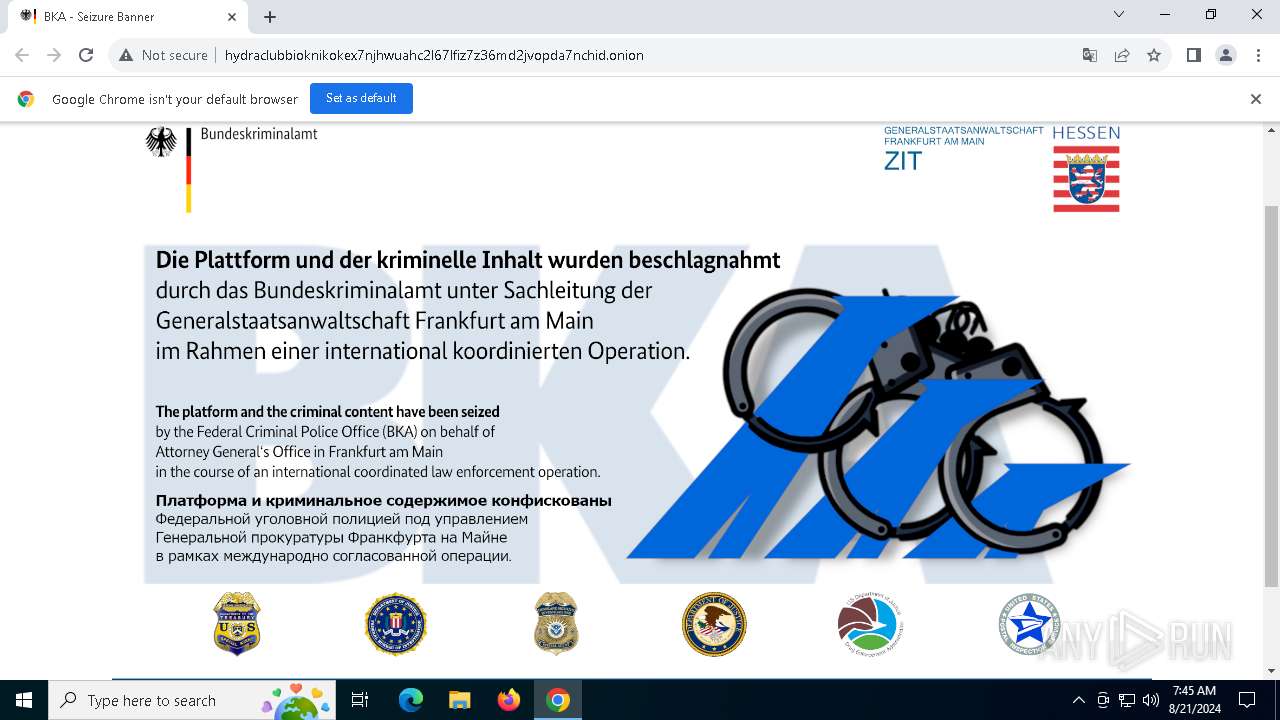Viewport: 1280px width, 720px height.
Task: Click the onion URL in address bar
Action: pos(434,55)
